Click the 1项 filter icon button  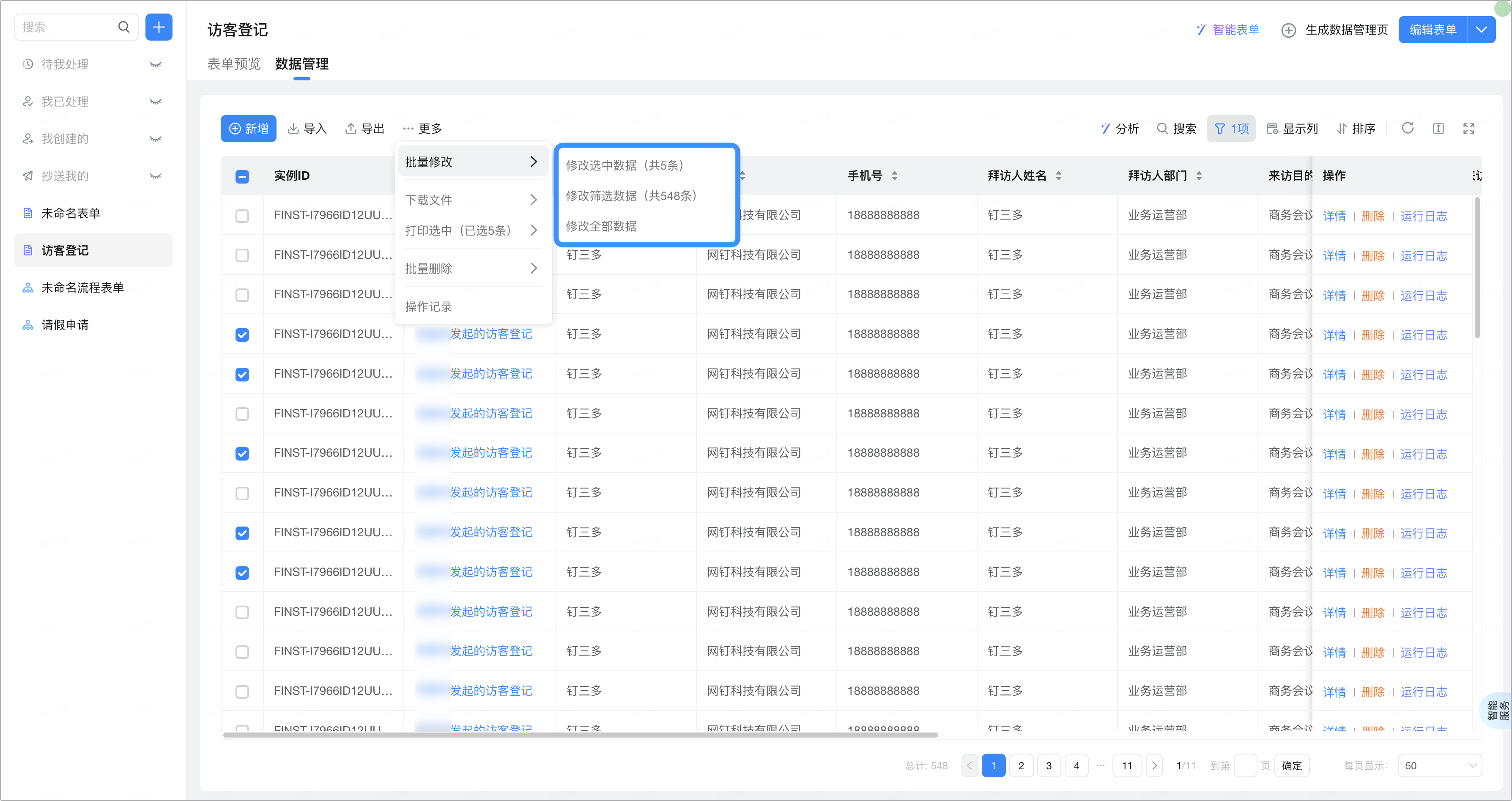tap(1231, 129)
